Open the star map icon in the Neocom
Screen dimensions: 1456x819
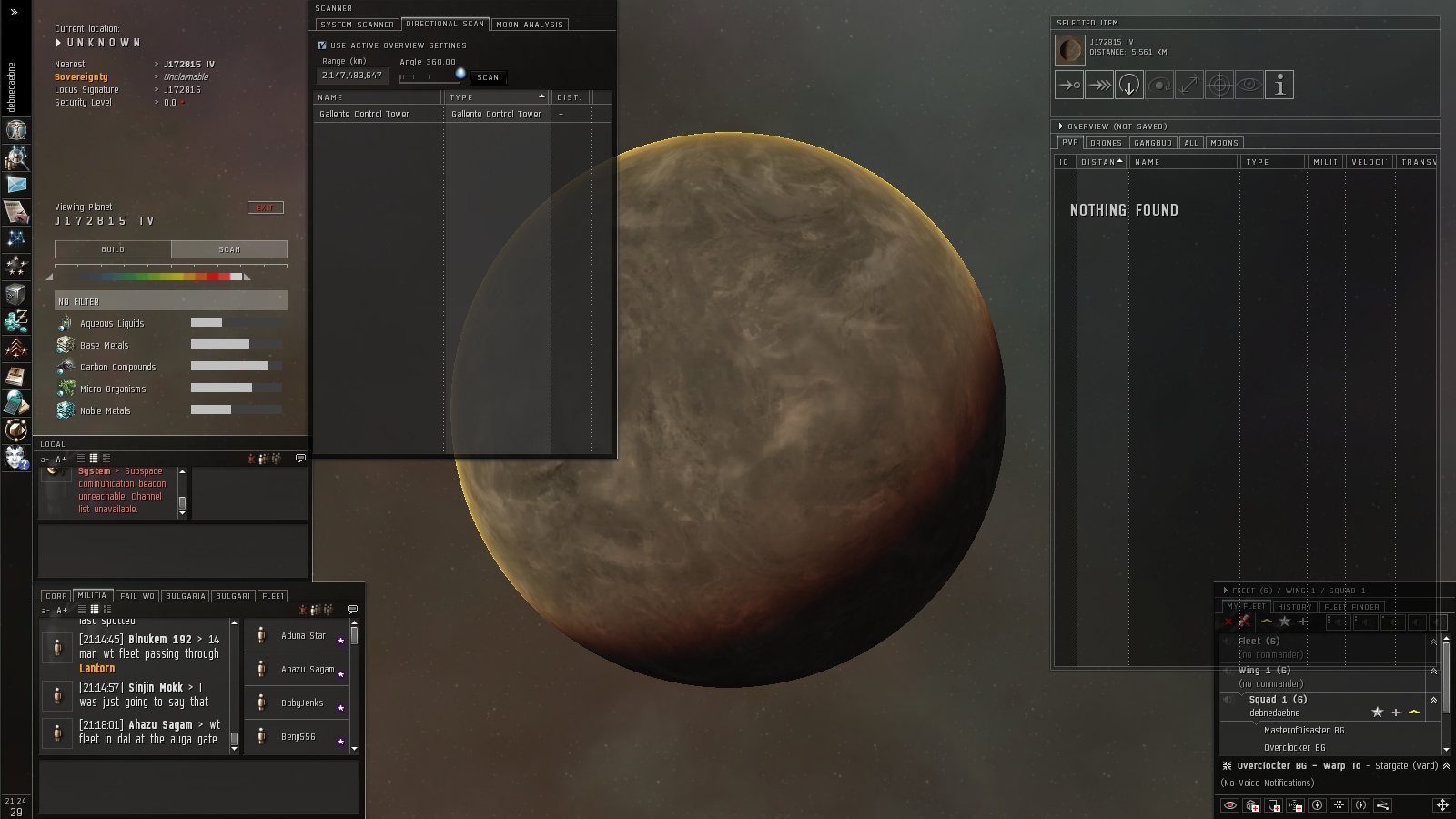pos(16,238)
